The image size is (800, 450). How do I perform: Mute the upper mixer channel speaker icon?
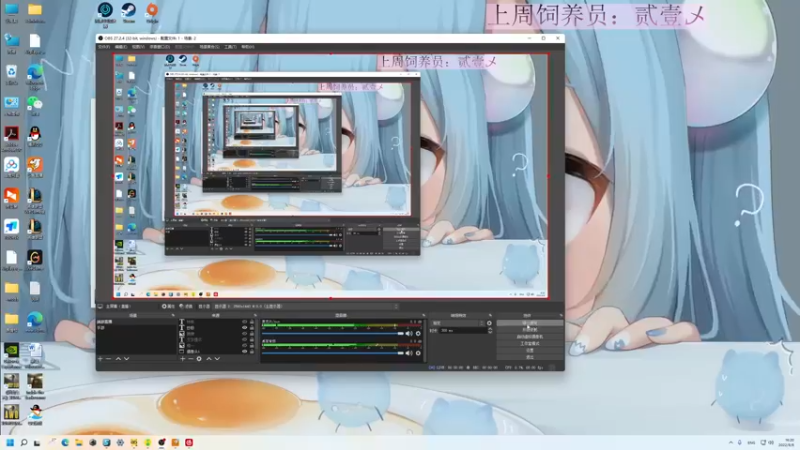pos(409,334)
